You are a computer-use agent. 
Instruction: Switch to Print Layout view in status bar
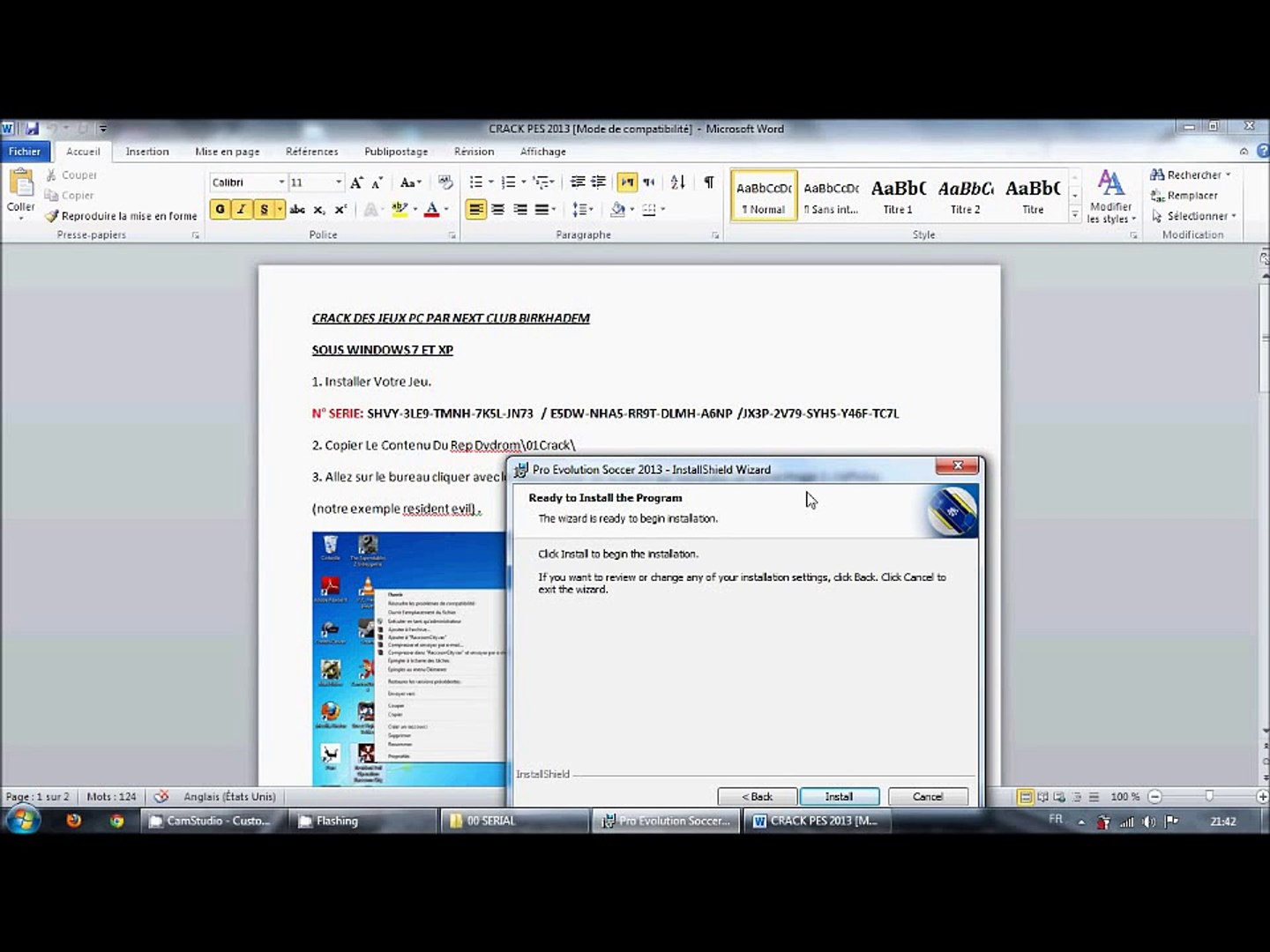[1025, 797]
